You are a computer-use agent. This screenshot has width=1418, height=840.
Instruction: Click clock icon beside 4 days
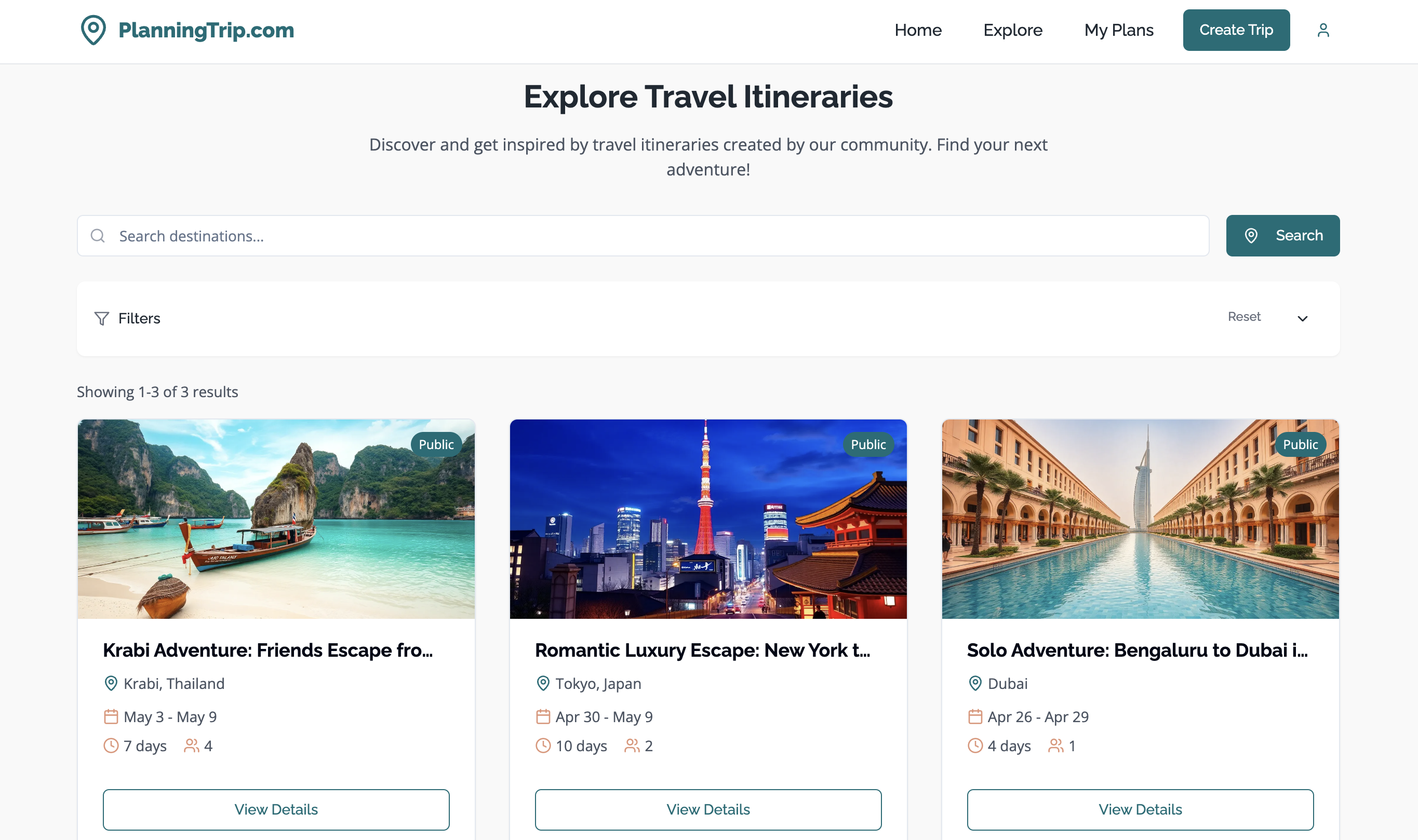[x=975, y=746]
